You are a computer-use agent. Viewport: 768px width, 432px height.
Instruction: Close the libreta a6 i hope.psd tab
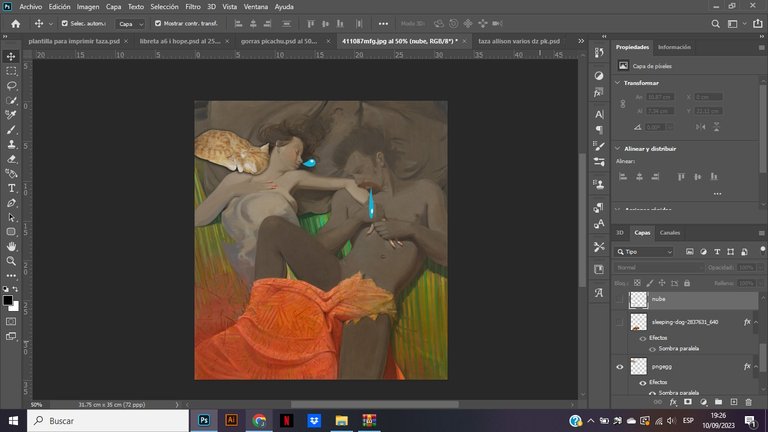(227, 41)
